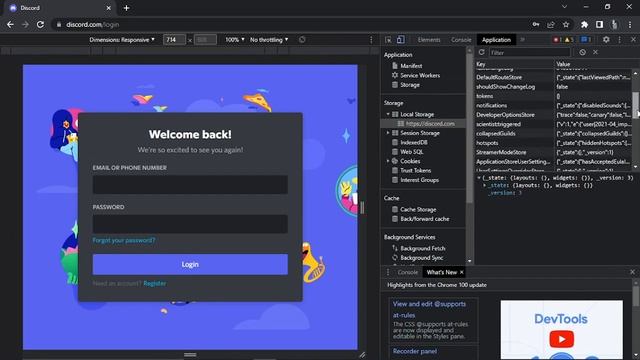This screenshot has width=640, height=360.
Task: Expand the Session Storage tree node
Action: pyautogui.click(x=388, y=133)
